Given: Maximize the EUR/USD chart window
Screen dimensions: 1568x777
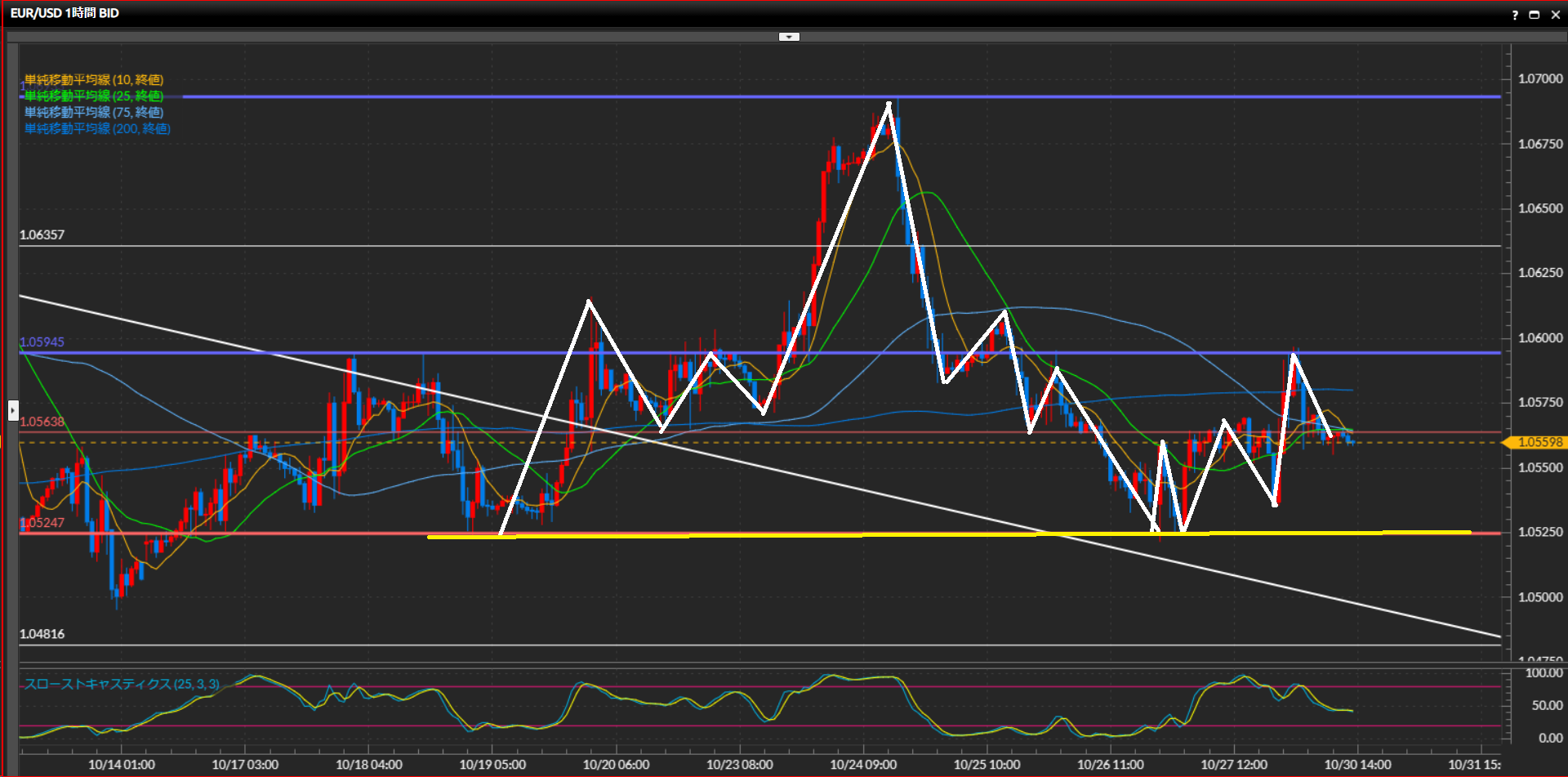Looking at the screenshot, I should [x=1535, y=15].
